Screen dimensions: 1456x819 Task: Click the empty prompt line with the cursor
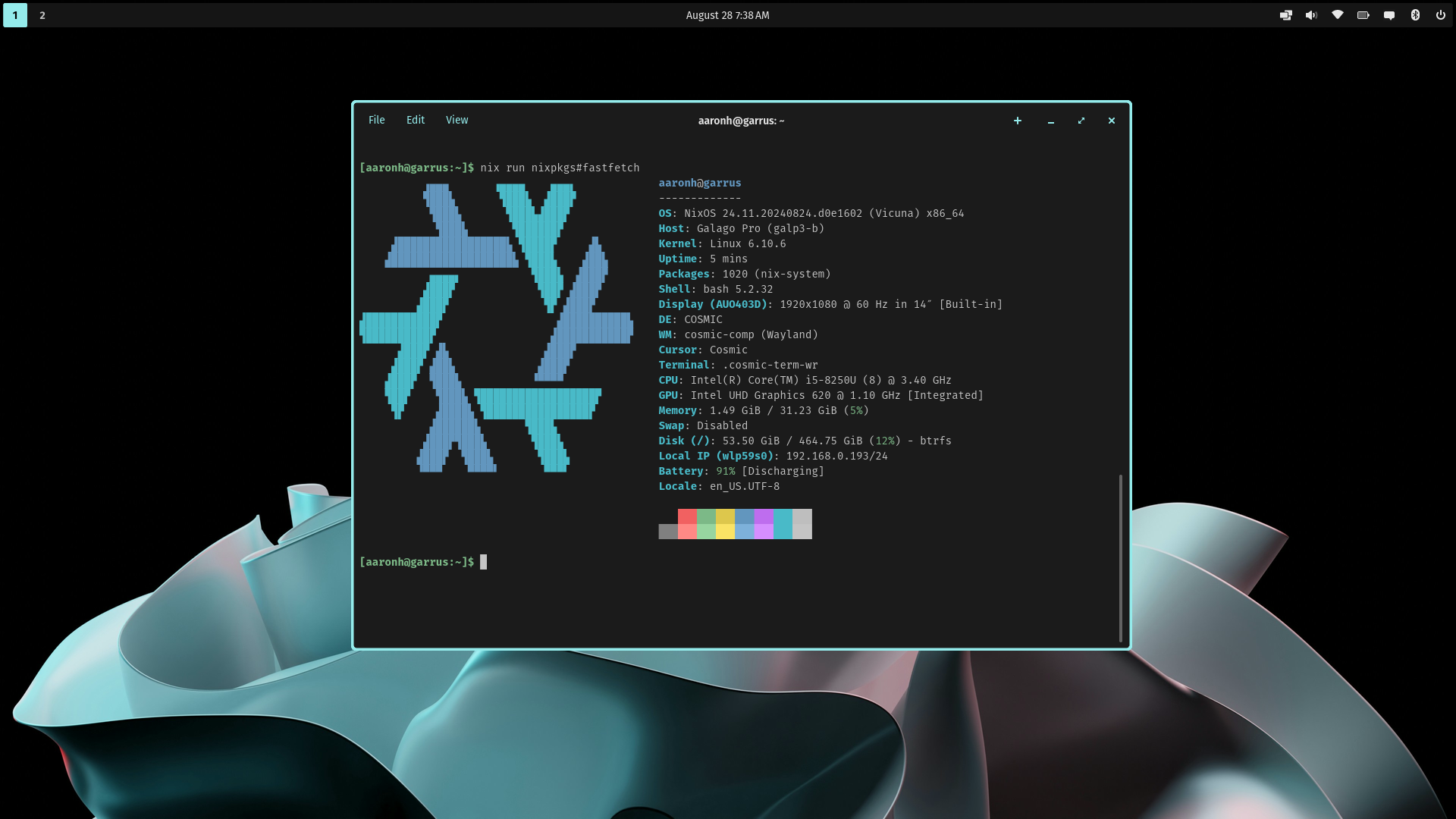(x=423, y=562)
